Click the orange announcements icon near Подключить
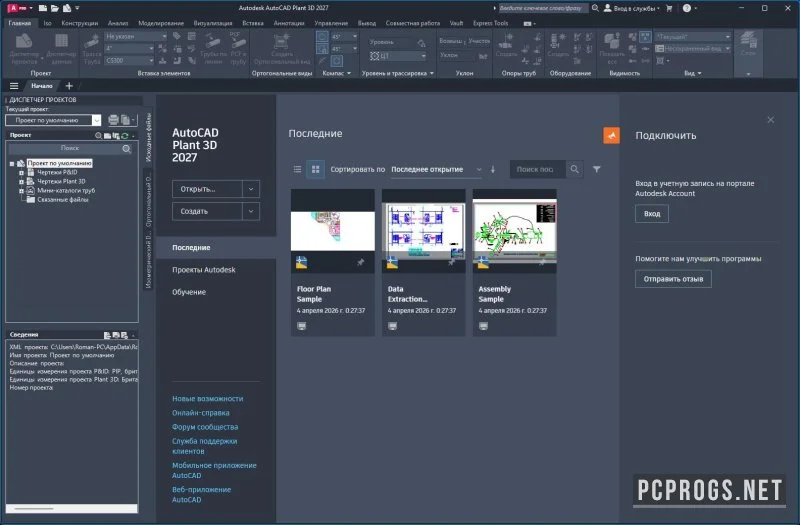The height and width of the screenshot is (525, 800). [611, 136]
